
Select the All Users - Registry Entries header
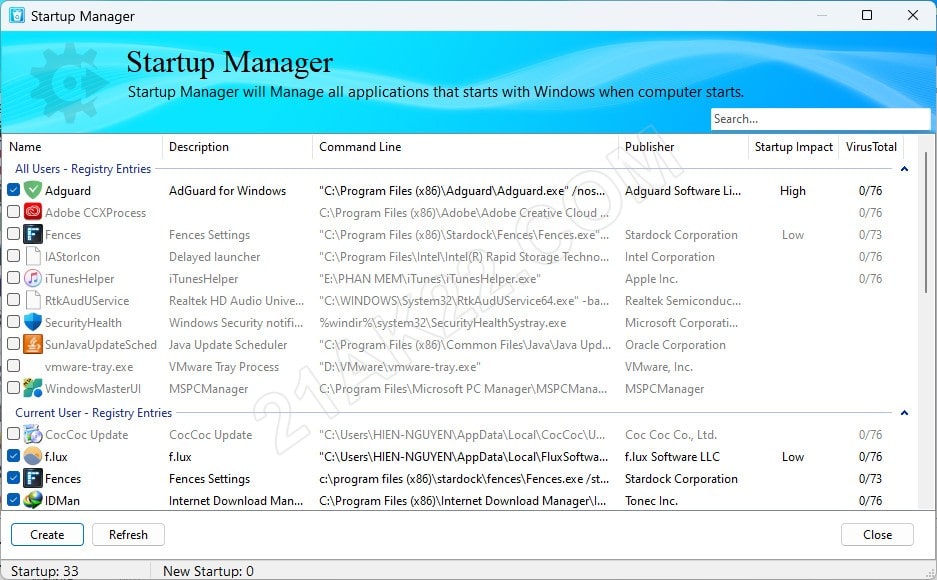tap(83, 169)
